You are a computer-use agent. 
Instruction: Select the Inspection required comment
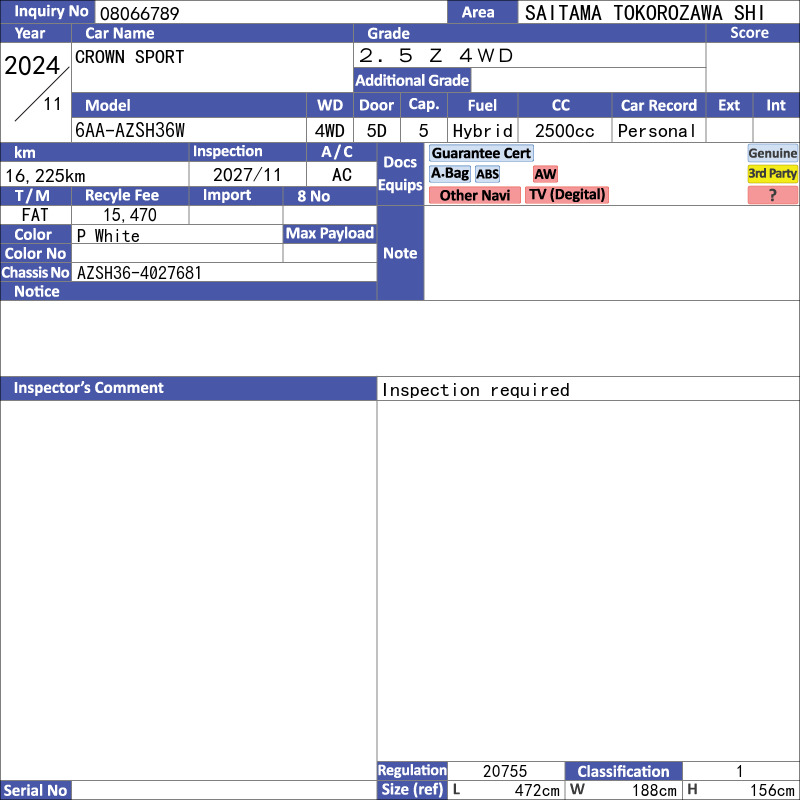(476, 390)
